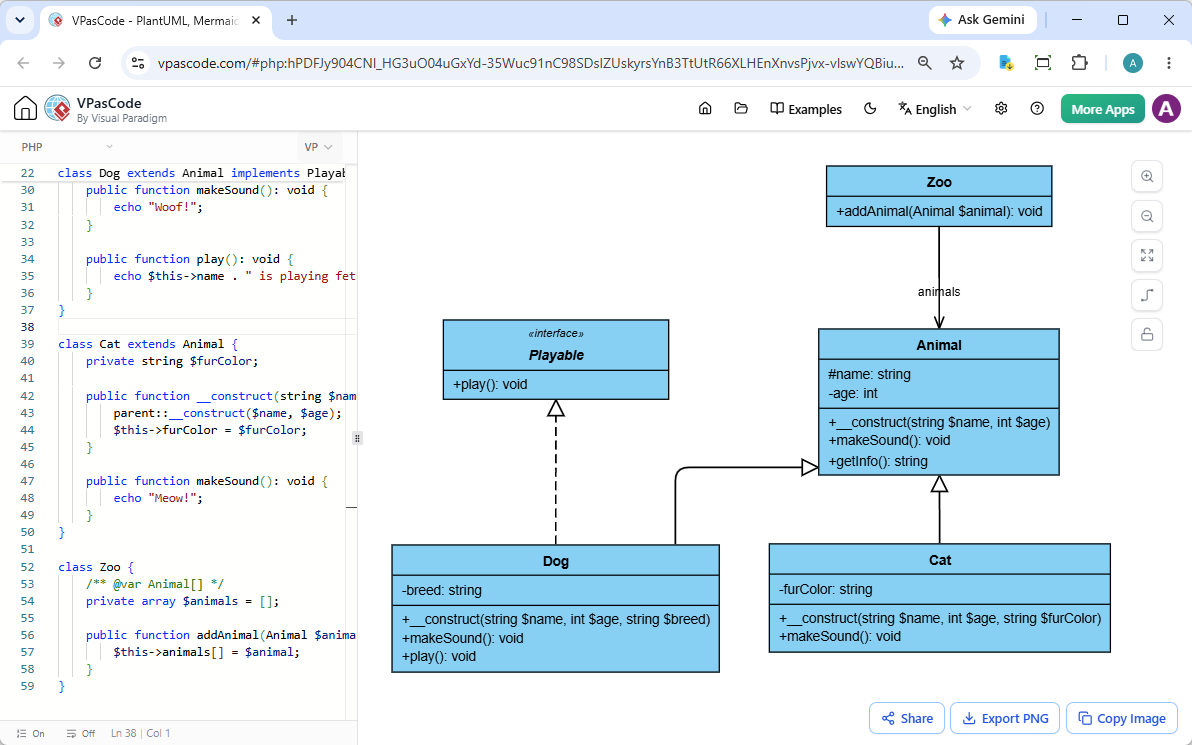This screenshot has width=1192, height=745.
Task: Reload the page
Action: (95, 63)
